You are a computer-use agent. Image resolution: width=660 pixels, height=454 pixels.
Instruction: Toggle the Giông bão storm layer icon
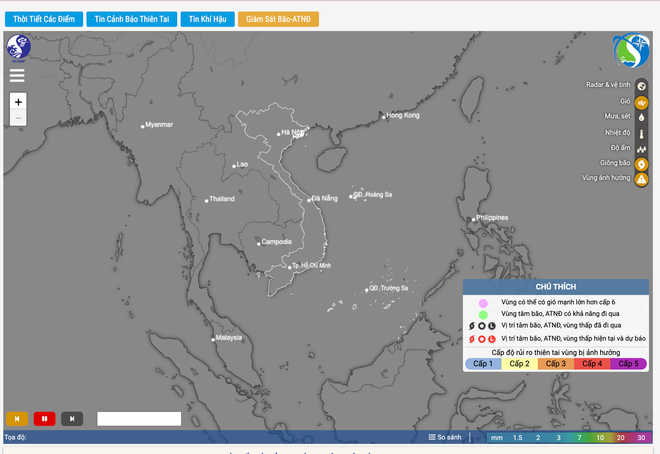click(x=642, y=164)
